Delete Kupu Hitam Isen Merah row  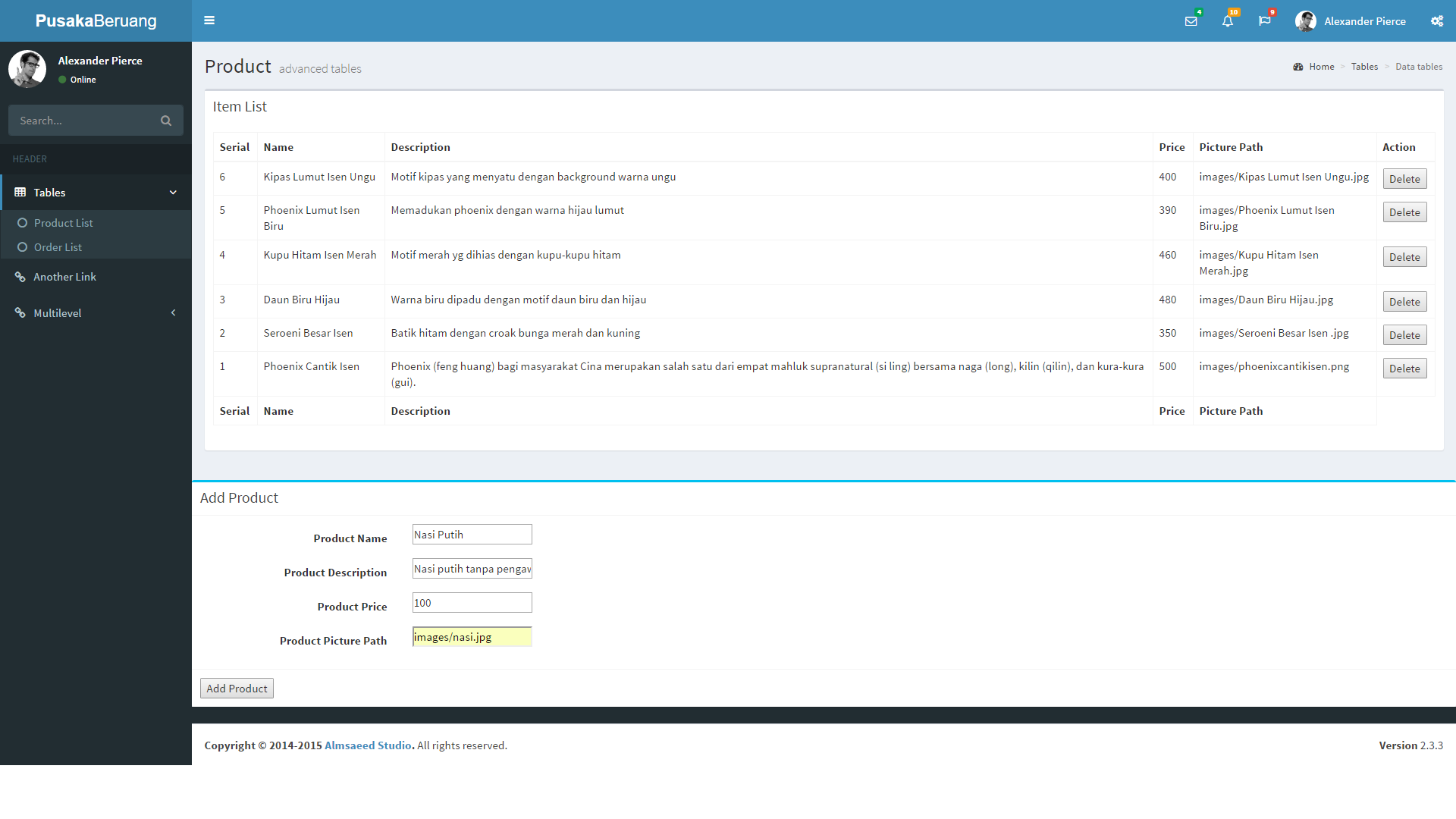click(x=1404, y=257)
